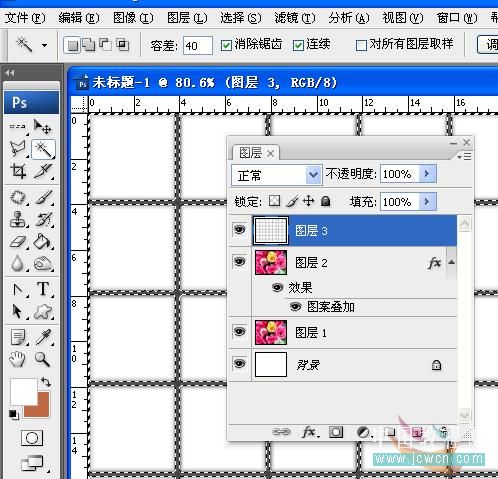This screenshot has height=479, width=498.
Task: Open blend mode dropdown 正常
Action: click(x=277, y=175)
